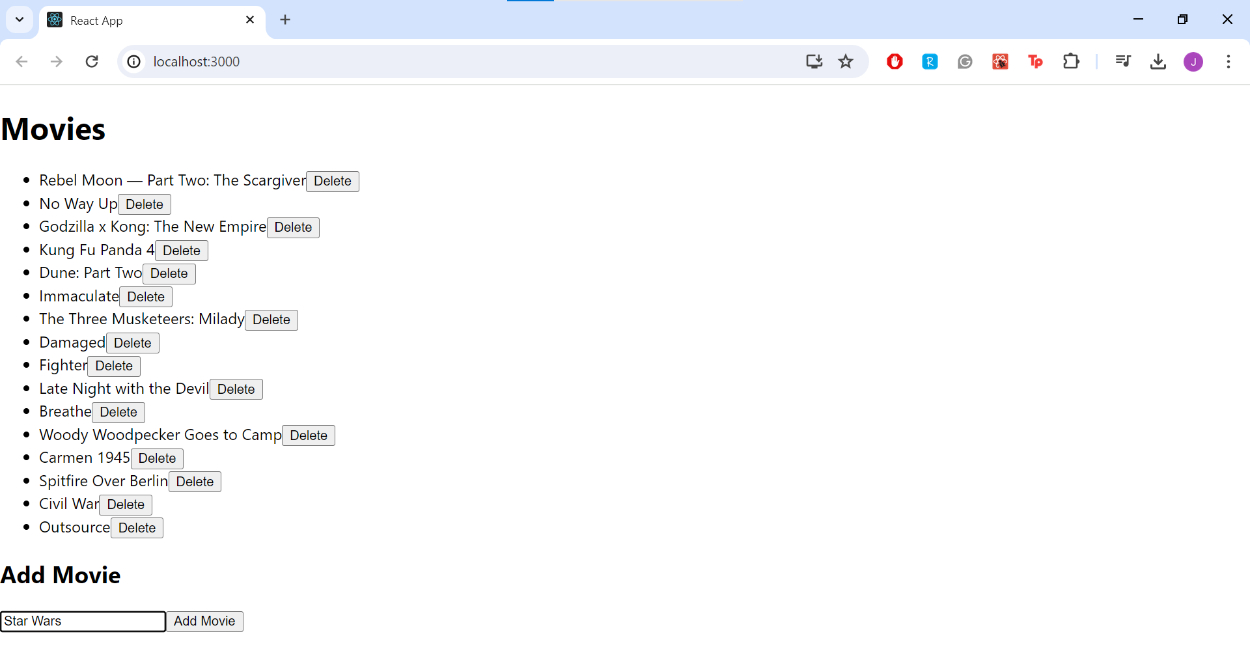Click the back navigation arrow
The width and height of the screenshot is (1250, 647).
tap(22, 62)
